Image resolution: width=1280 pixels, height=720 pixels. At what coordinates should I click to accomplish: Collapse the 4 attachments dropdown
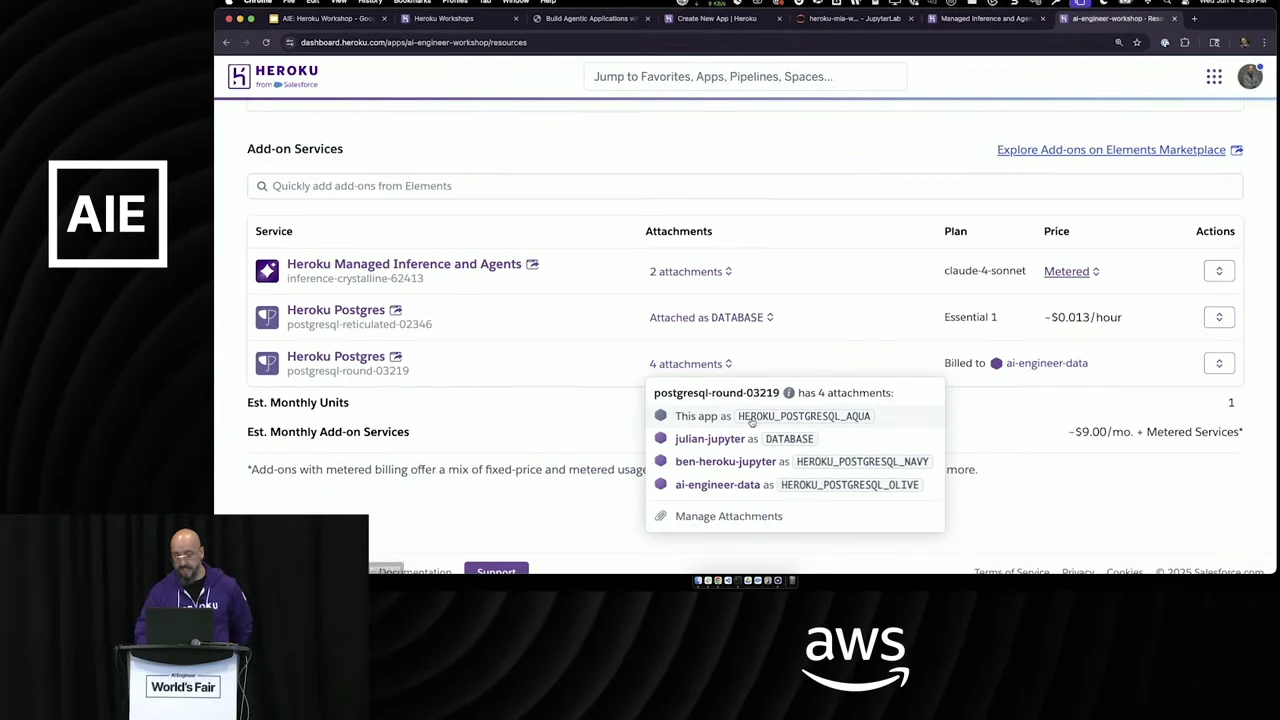[691, 364]
